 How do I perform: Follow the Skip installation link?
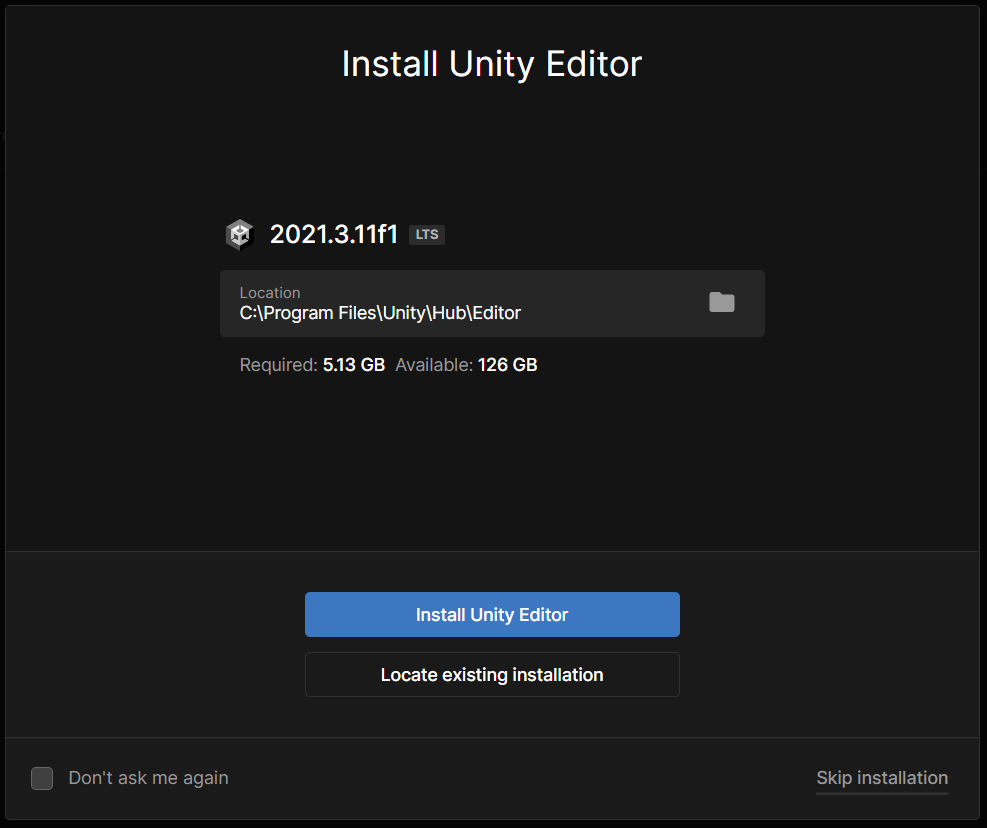[882, 778]
